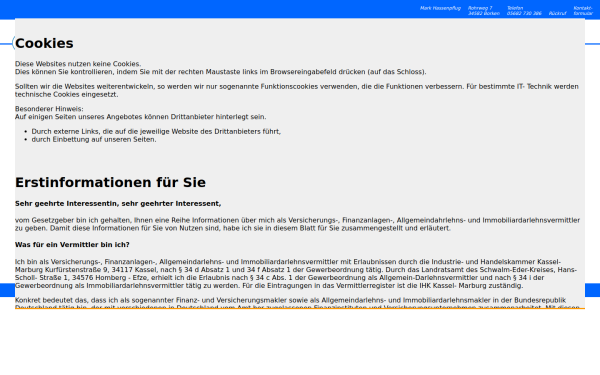Click 'Sehr geehrte Interessentin' greeting line

tap(118, 204)
